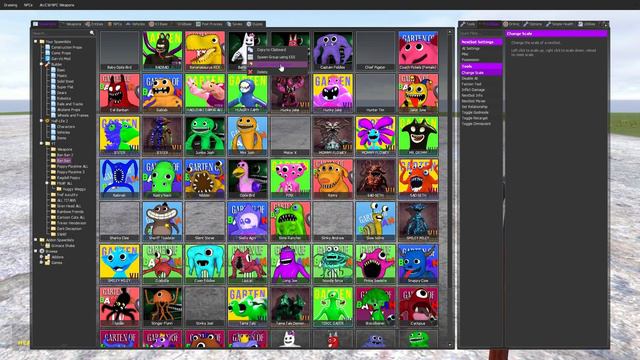Viewport: 640px width, 360px height.
Task: Collapse the Your Spawnlists tree node
Action: click(x=36, y=42)
